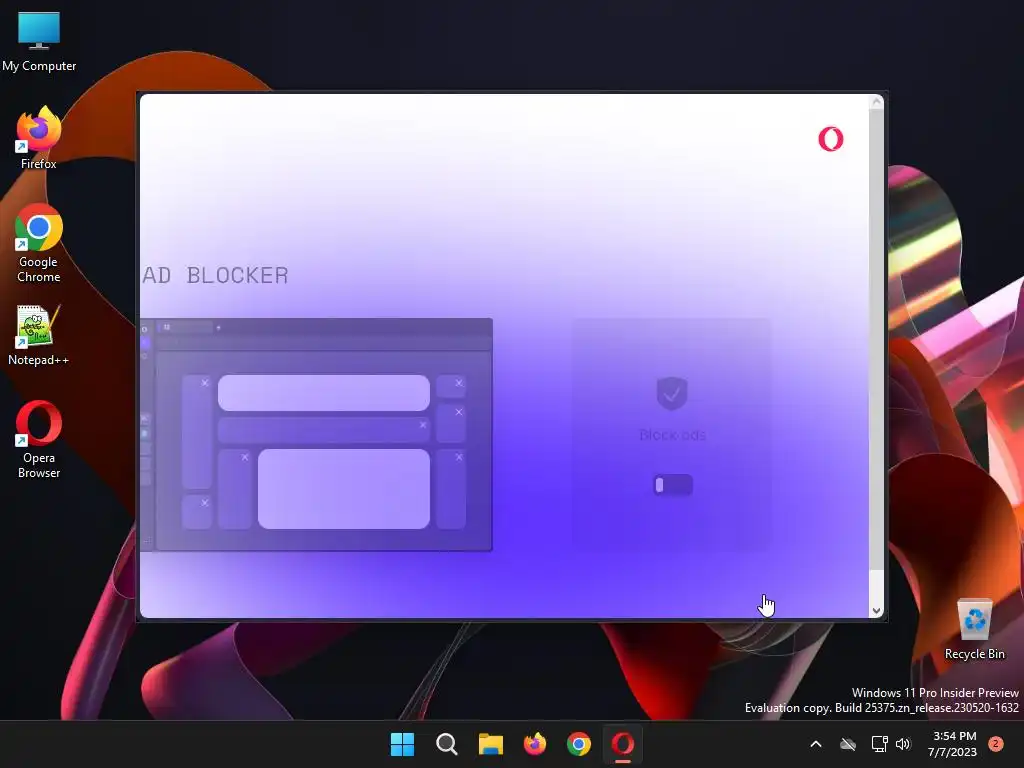The width and height of the screenshot is (1024, 768).
Task: Click the installer vertical scrollbar thumb
Action: pos(876,340)
